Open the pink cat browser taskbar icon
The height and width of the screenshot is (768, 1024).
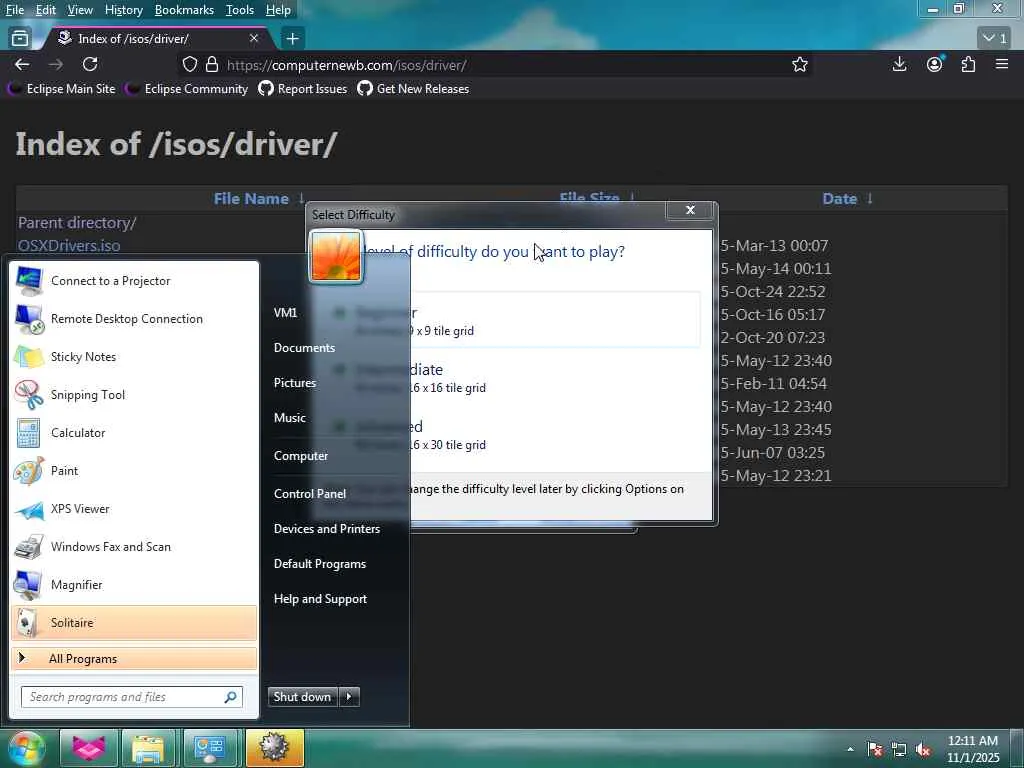(x=89, y=748)
